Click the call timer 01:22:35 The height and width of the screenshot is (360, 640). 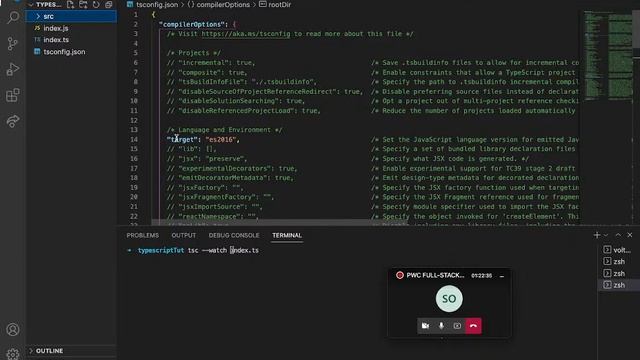click(481, 276)
